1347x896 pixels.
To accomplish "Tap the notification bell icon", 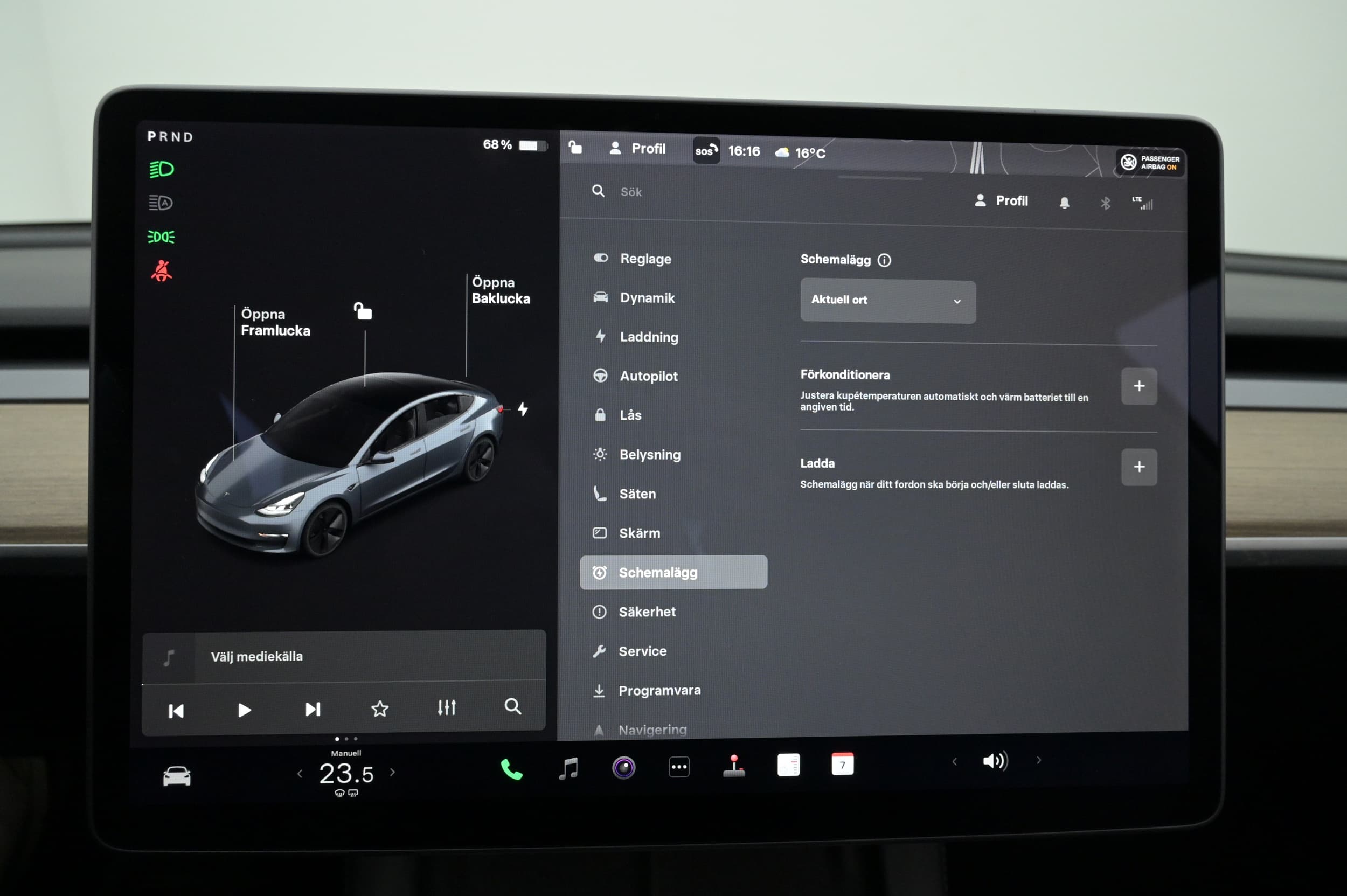I will click(1064, 203).
